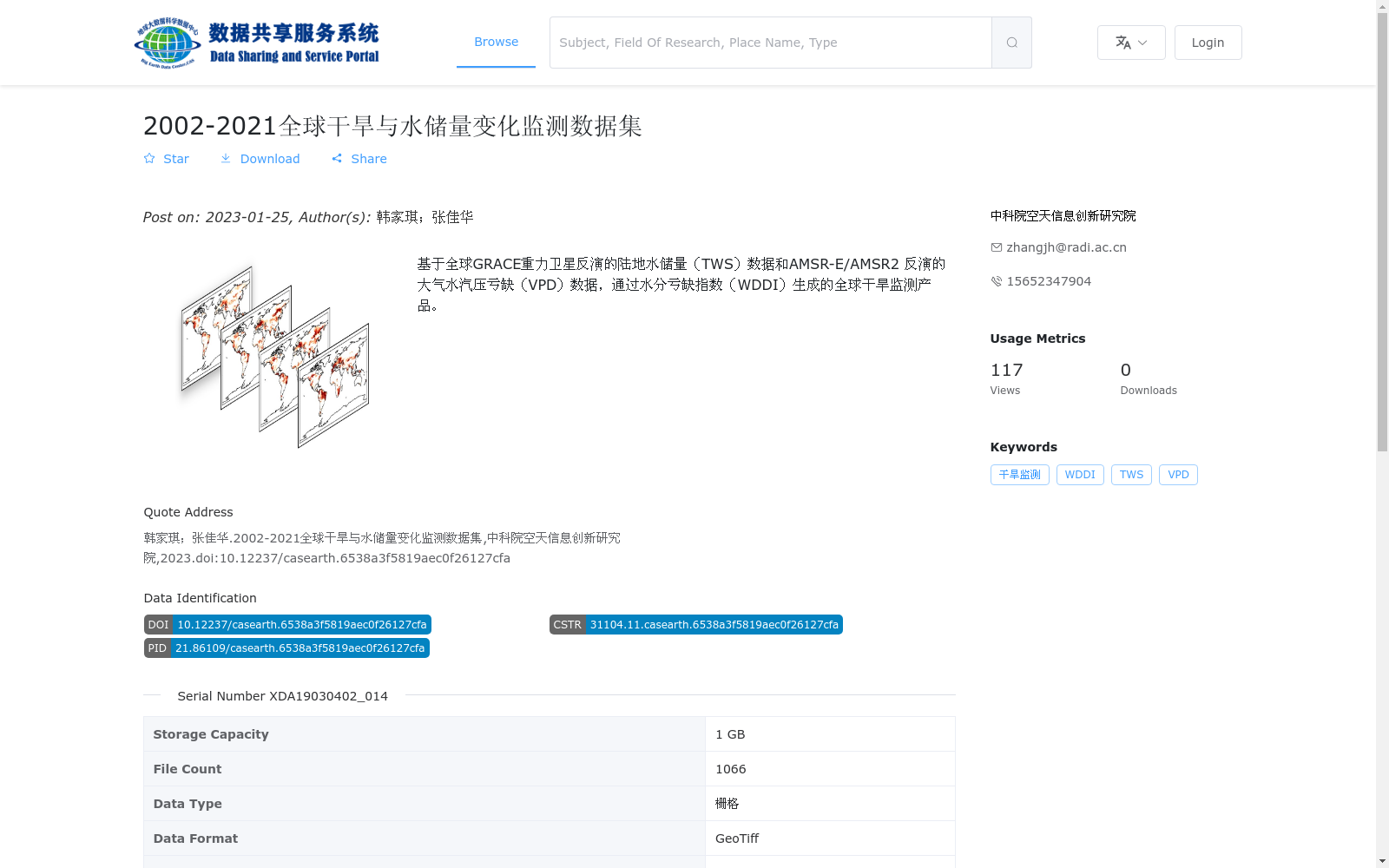
Task: Click the CSTR identifier badge
Action: pyautogui.click(x=696, y=625)
